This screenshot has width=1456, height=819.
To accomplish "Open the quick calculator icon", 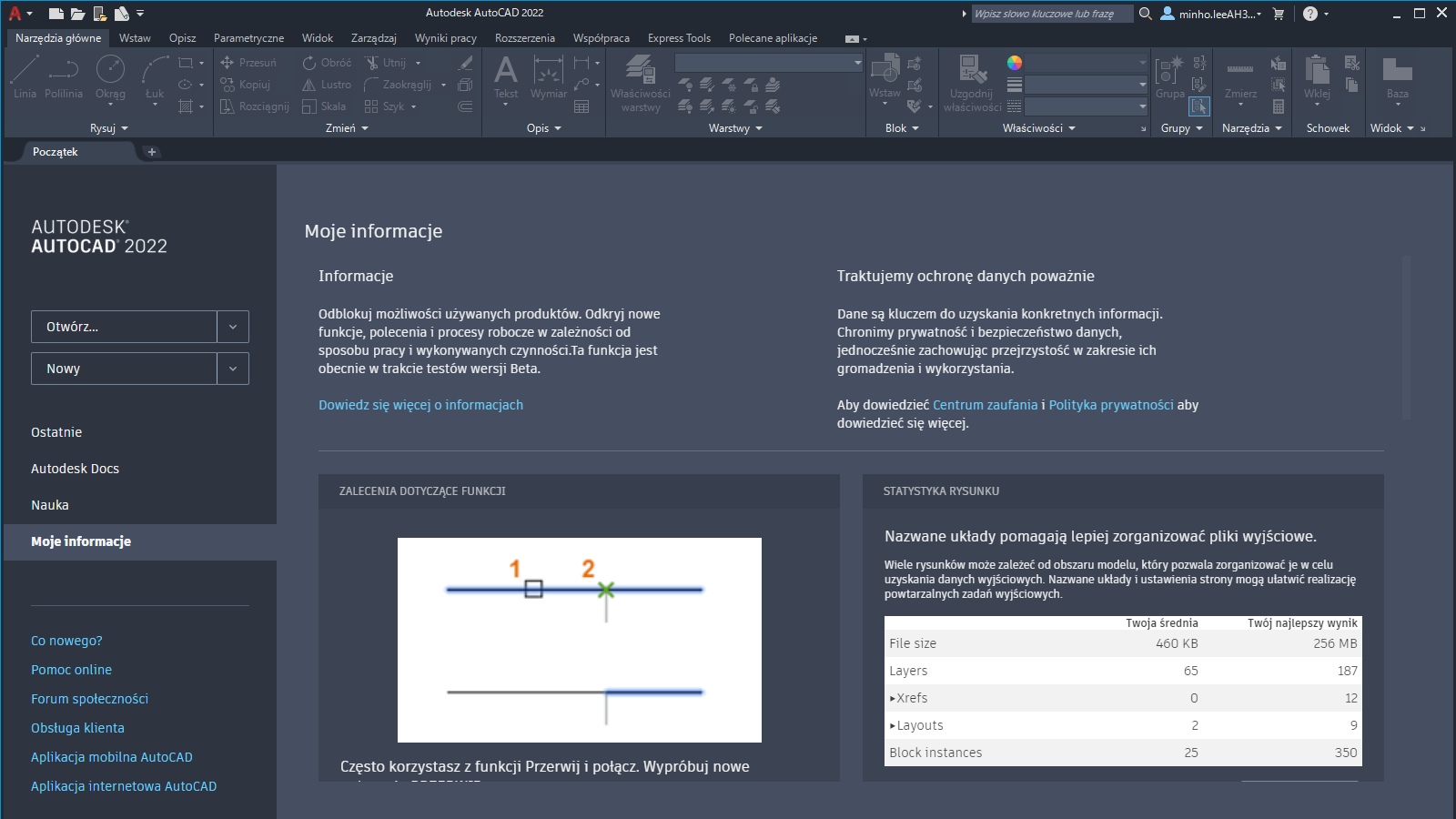I will pos(1279,106).
